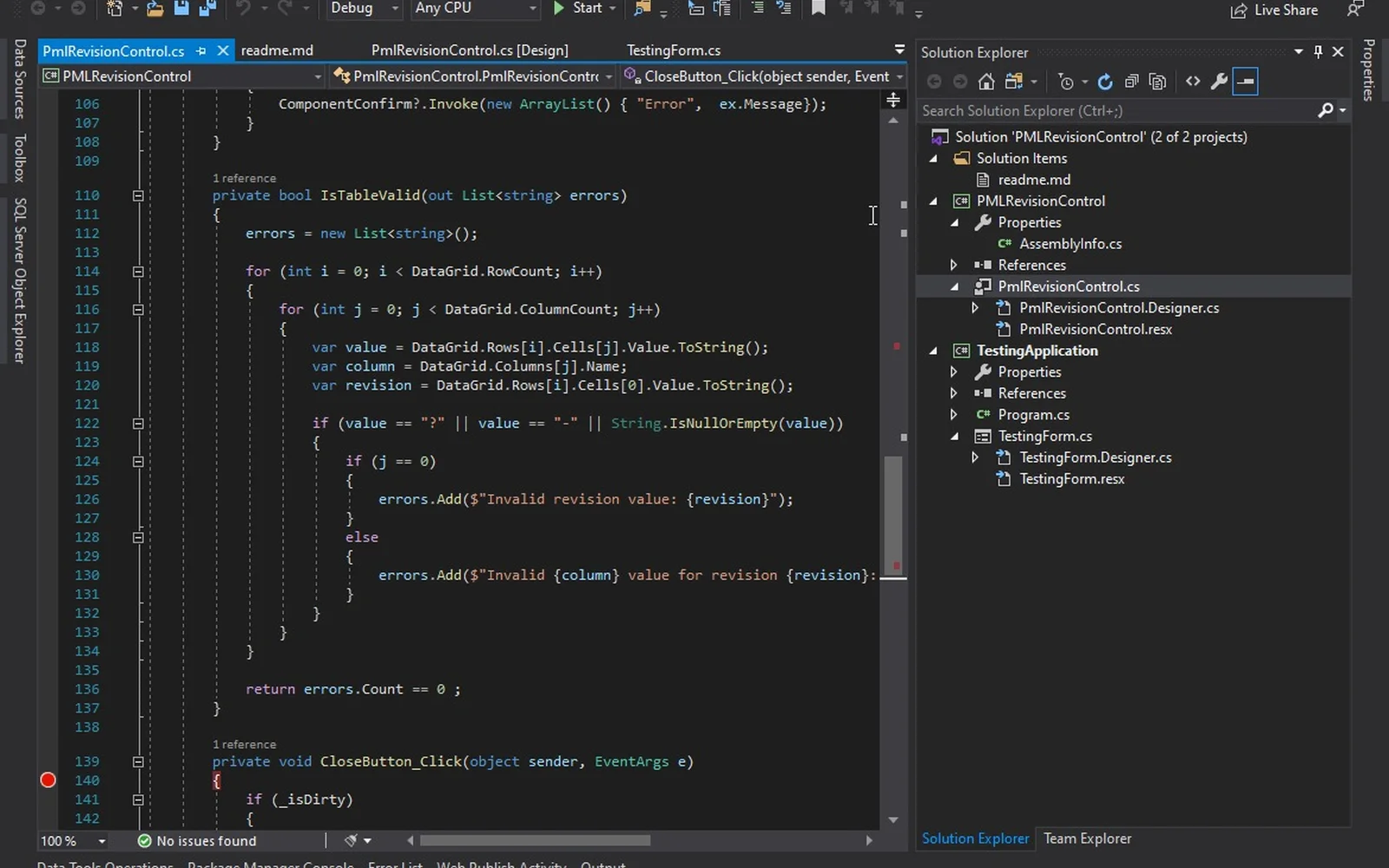This screenshot has height=868, width=1389.
Task: Expand References under PMLRevisionControl project
Action: [954, 265]
